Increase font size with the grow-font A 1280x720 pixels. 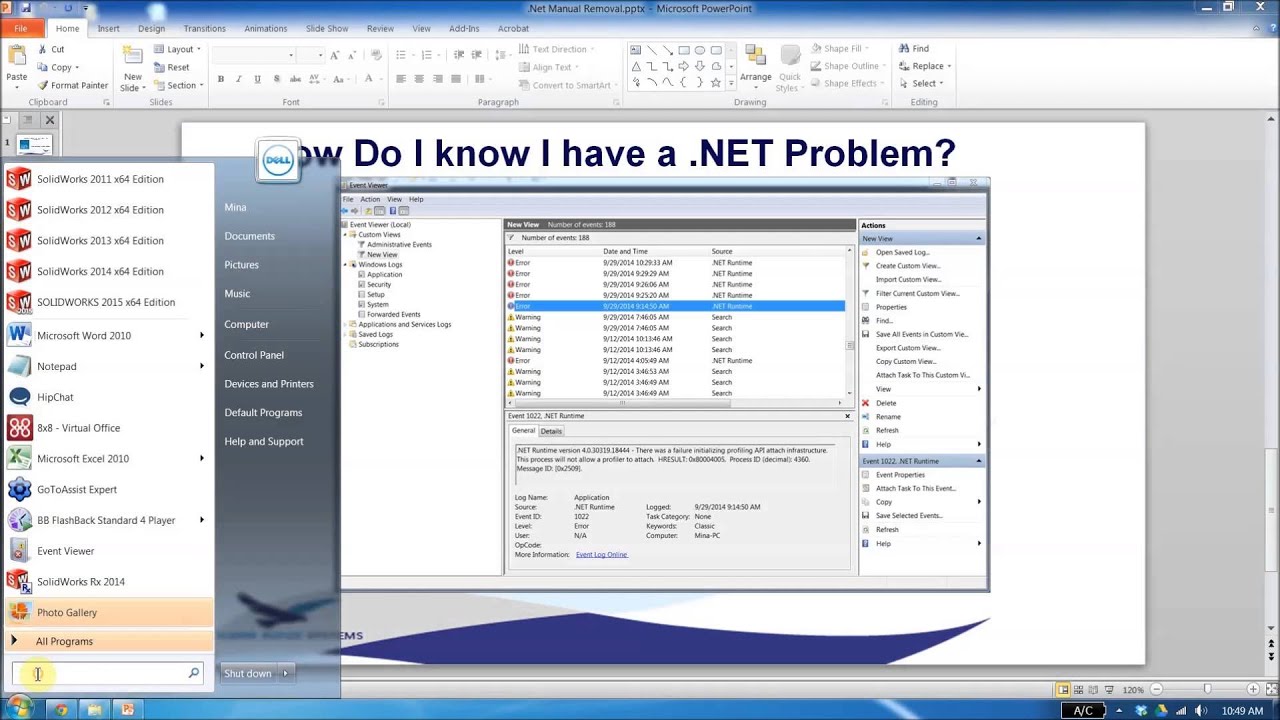point(334,55)
